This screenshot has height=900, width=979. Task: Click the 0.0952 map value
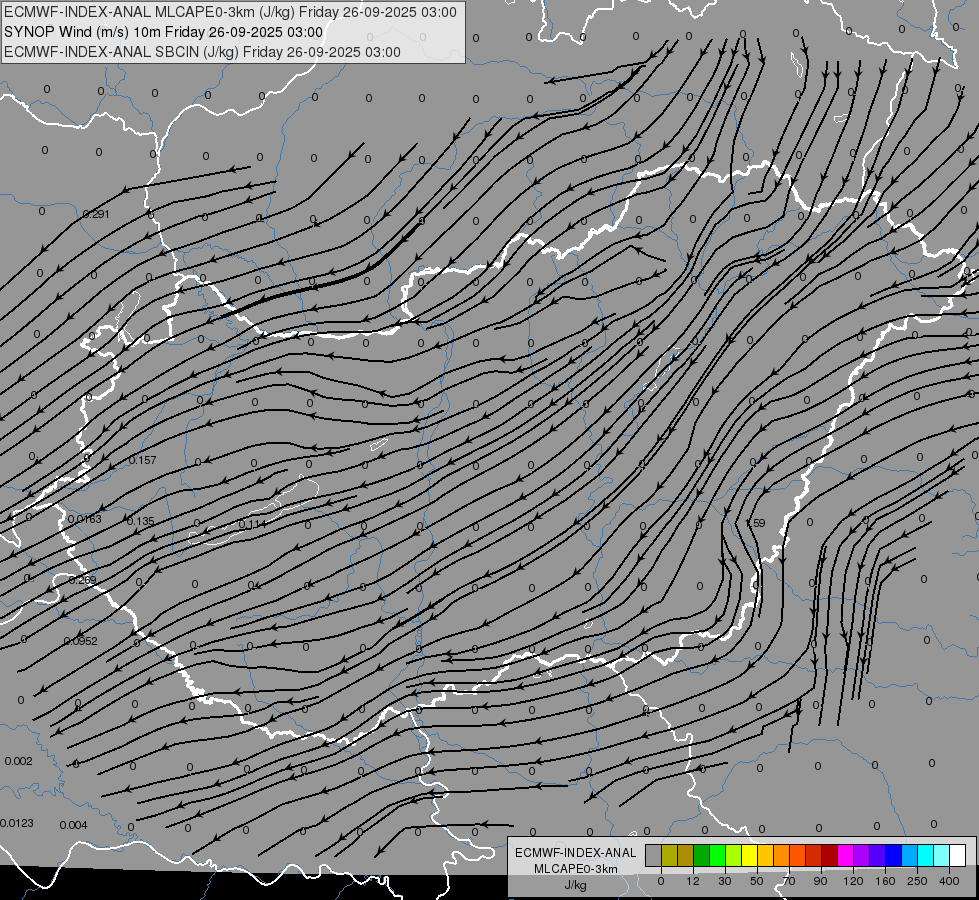pos(81,641)
